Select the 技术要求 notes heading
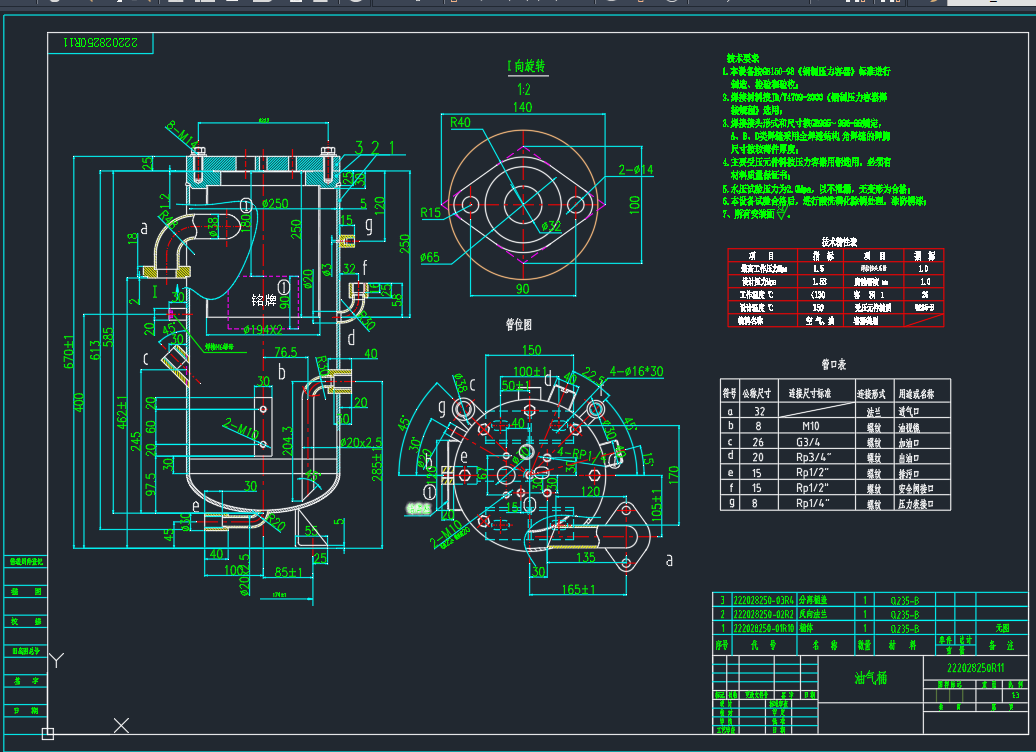The height and width of the screenshot is (752, 1036). [743, 58]
